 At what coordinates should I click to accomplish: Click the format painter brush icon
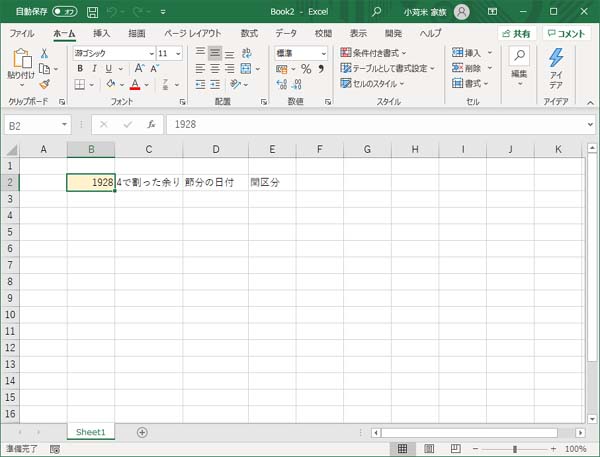point(44,85)
